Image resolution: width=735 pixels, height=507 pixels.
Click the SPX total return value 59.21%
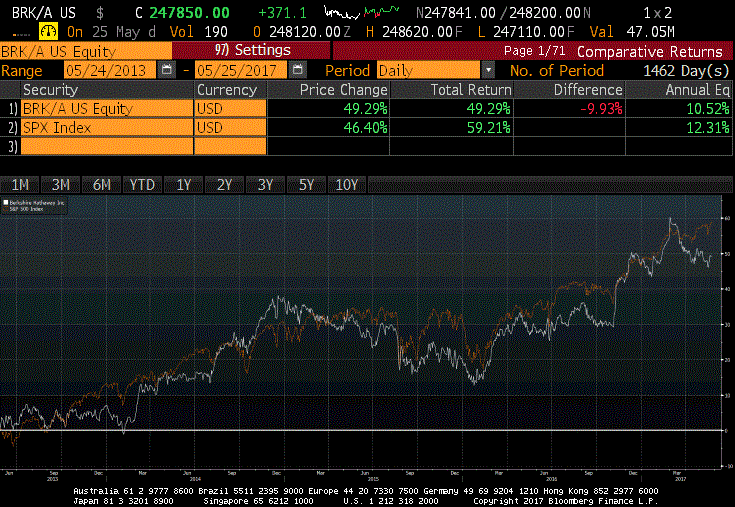(x=488, y=127)
